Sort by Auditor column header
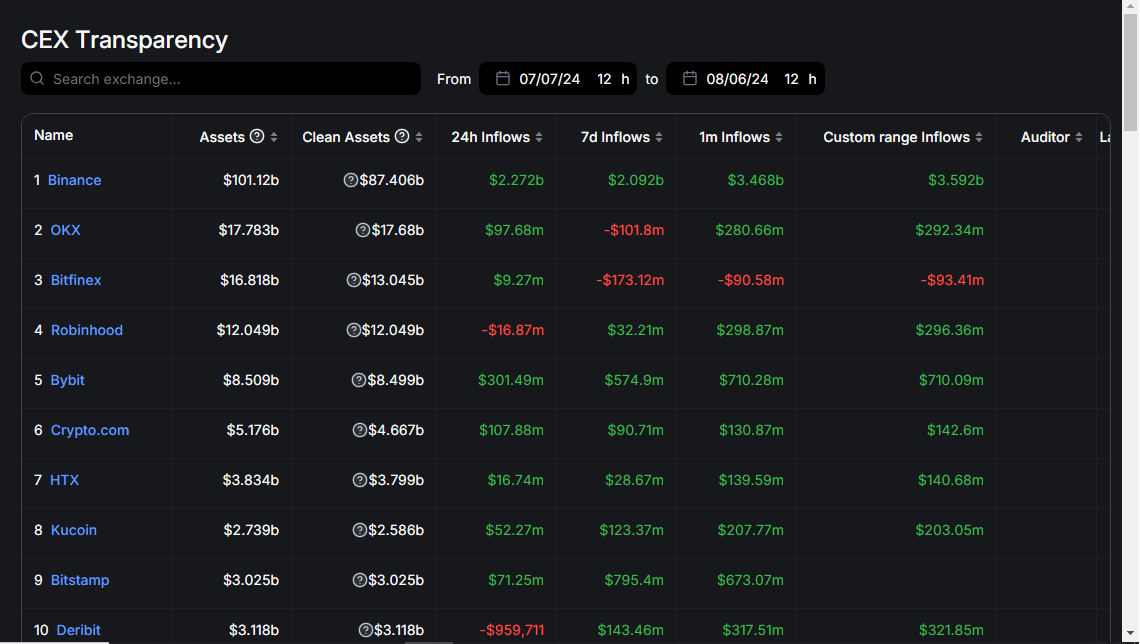 point(1079,137)
